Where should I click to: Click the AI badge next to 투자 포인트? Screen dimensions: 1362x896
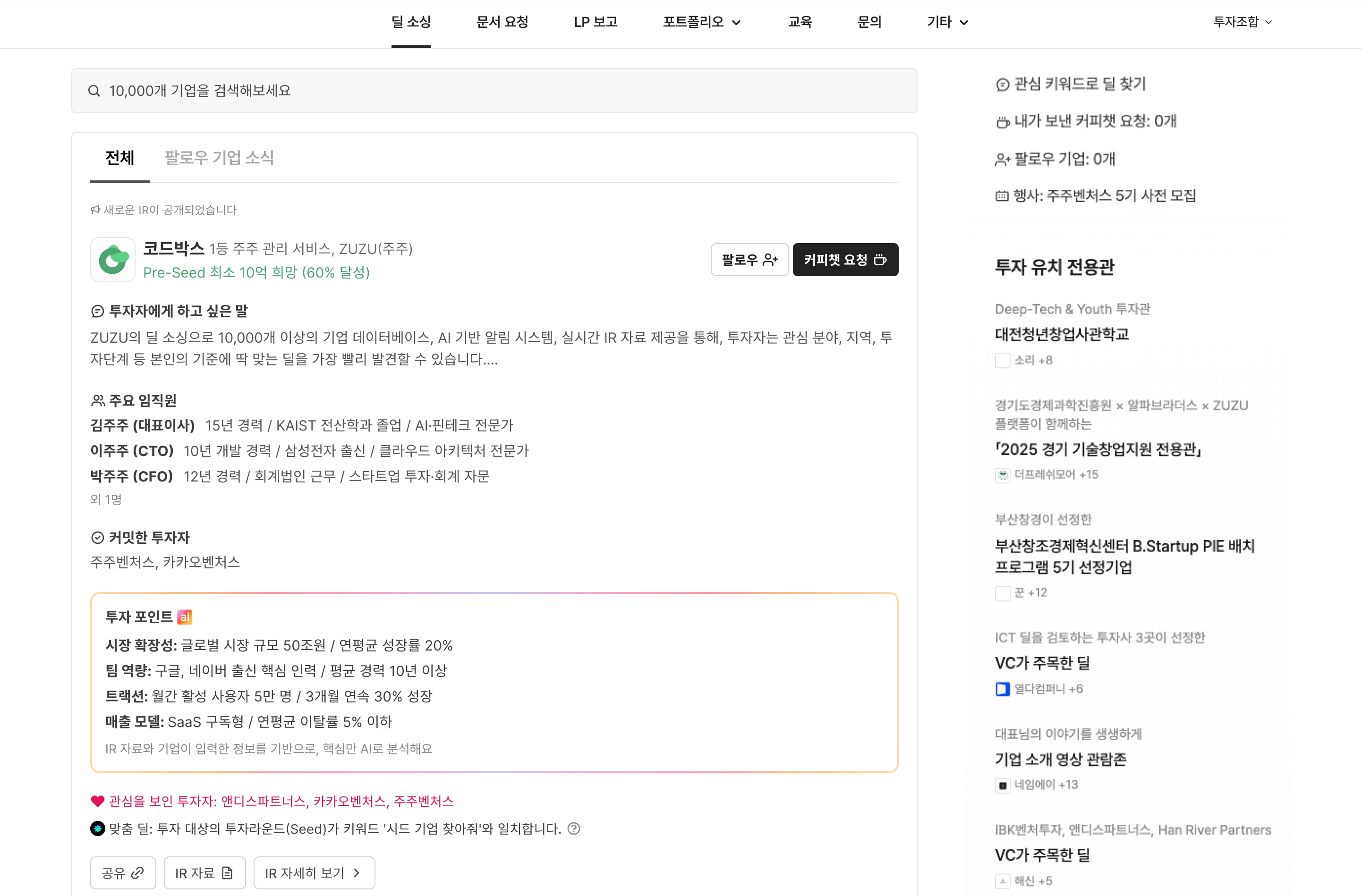[184, 617]
